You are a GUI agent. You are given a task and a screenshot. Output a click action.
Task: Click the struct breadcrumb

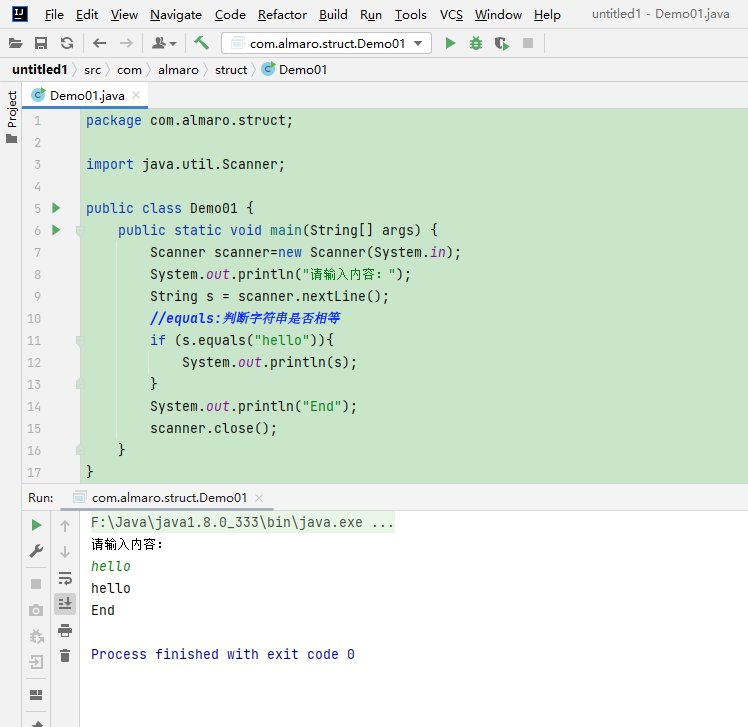tap(231, 70)
